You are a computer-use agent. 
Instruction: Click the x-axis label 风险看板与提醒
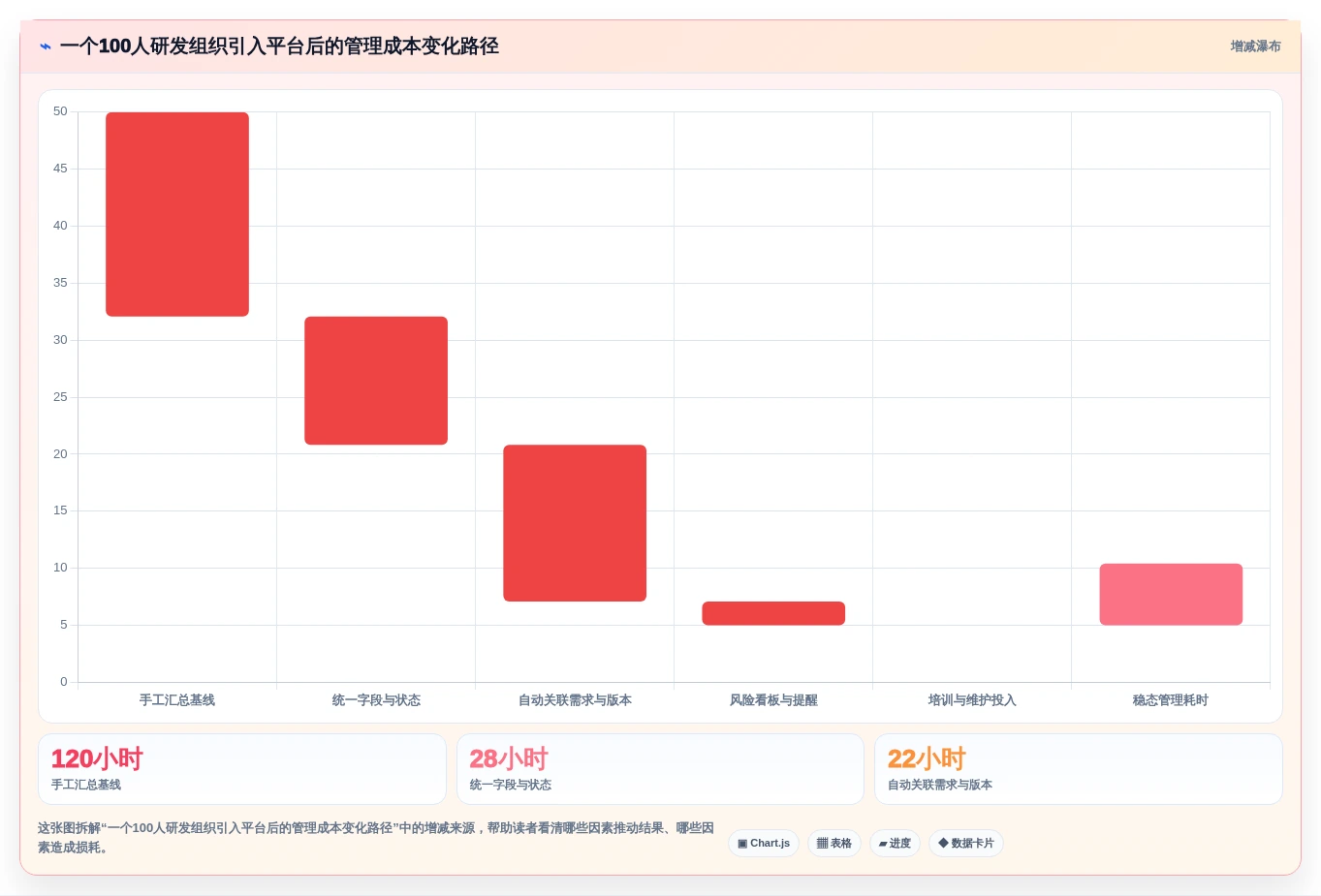(x=773, y=700)
